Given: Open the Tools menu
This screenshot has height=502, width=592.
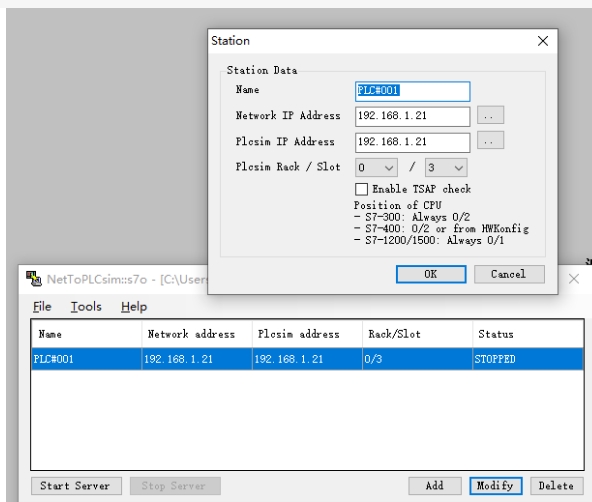Looking at the screenshot, I should pos(86,306).
